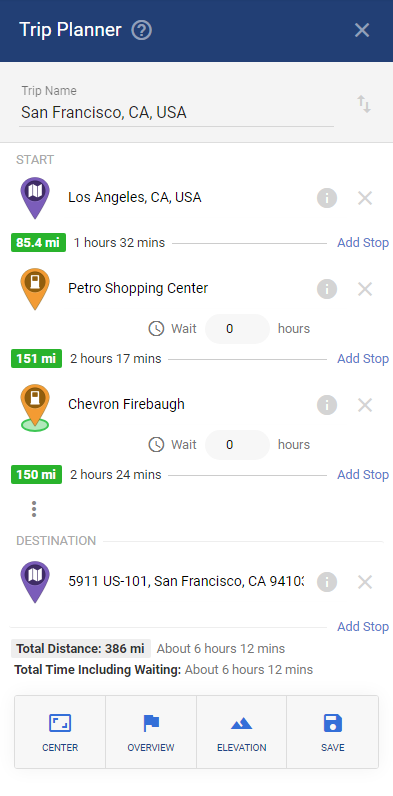Open the trip OVERVIEW
Screen dimensions: 393x796
[151, 732]
